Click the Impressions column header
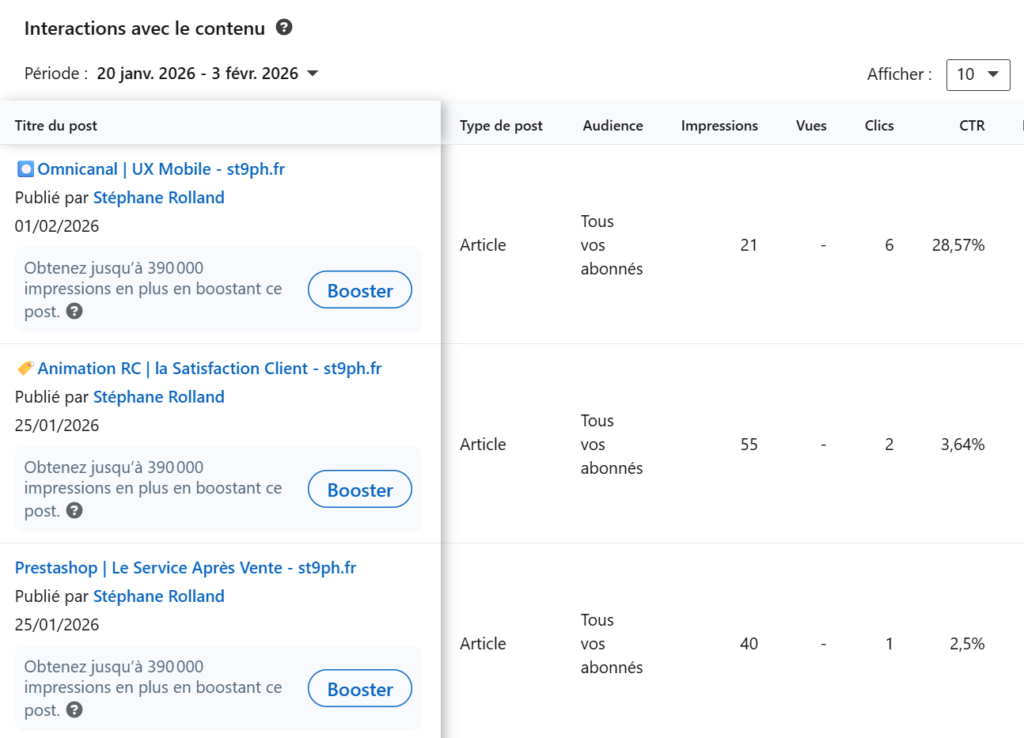 [x=719, y=126]
